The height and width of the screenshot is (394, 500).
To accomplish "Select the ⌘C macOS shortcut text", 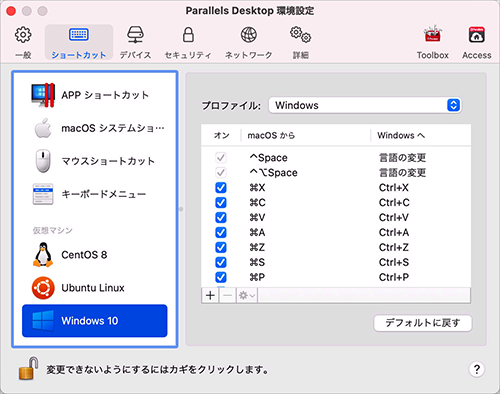I will (x=257, y=203).
